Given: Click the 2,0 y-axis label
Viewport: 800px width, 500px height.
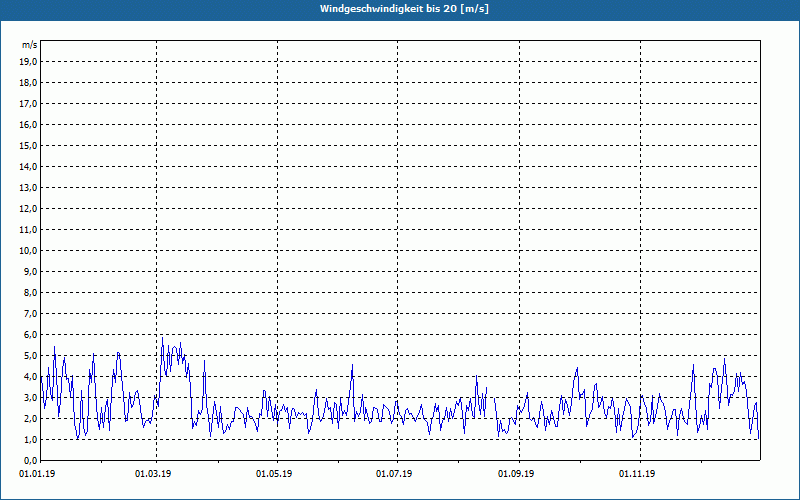Looking at the screenshot, I should [x=30, y=418].
